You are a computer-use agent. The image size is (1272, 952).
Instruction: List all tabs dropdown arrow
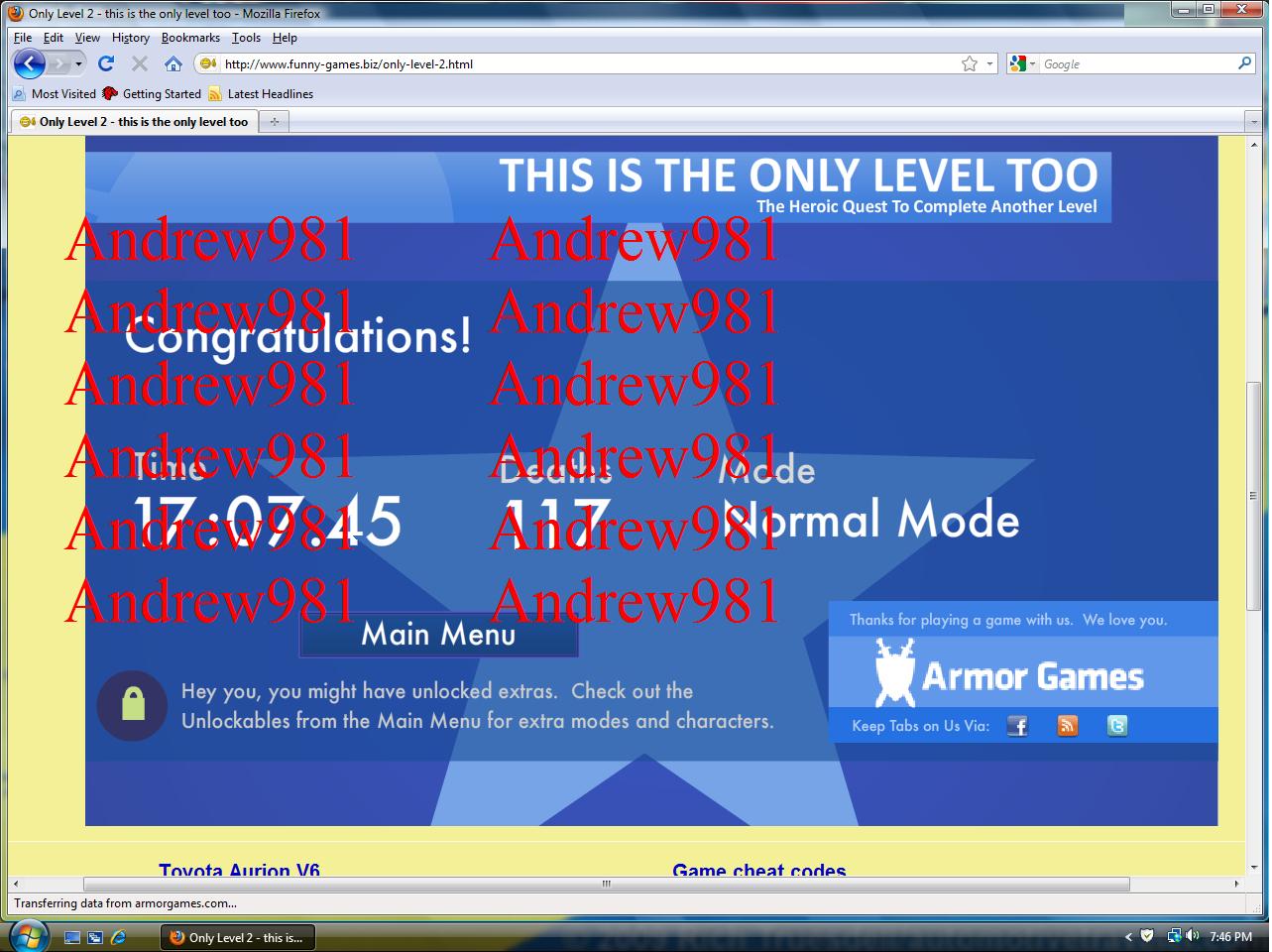[x=1252, y=122]
